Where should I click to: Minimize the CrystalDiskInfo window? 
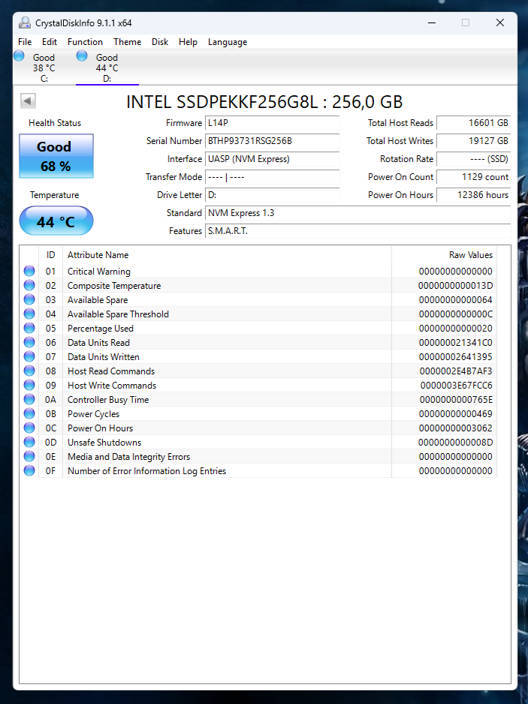pyautogui.click(x=432, y=22)
